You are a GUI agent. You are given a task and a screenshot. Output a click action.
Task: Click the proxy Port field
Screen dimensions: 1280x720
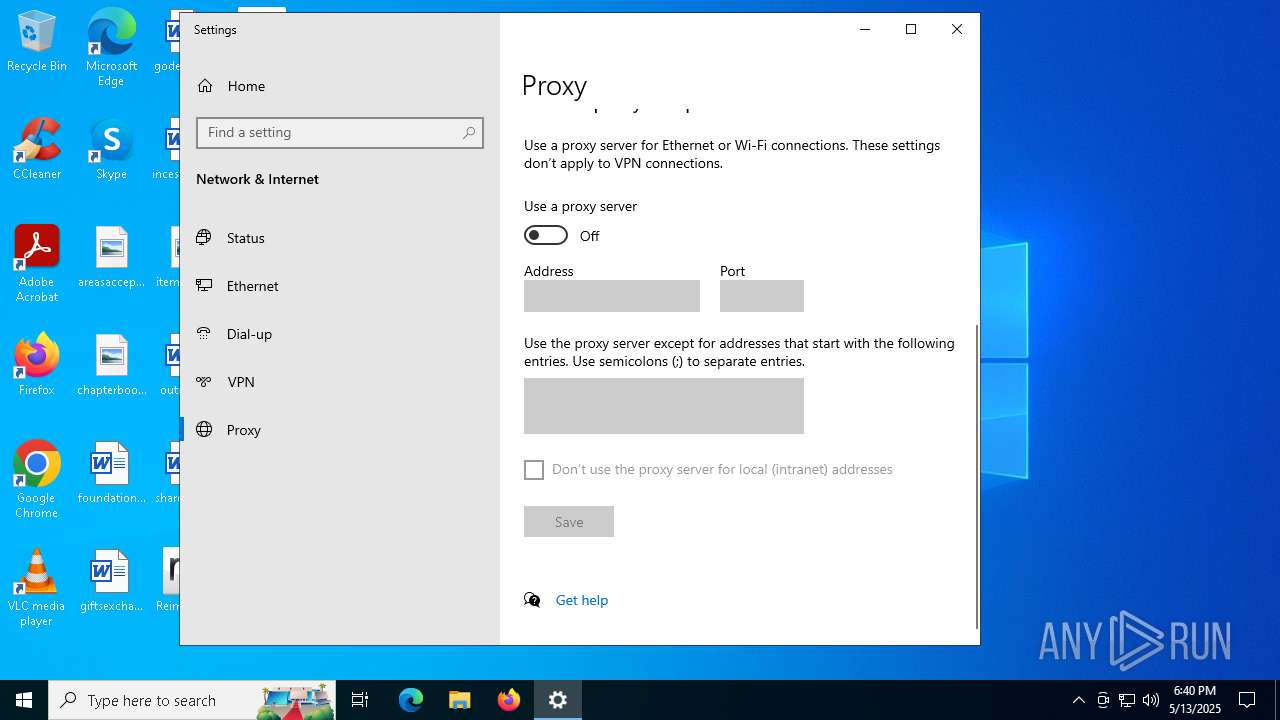click(x=762, y=296)
